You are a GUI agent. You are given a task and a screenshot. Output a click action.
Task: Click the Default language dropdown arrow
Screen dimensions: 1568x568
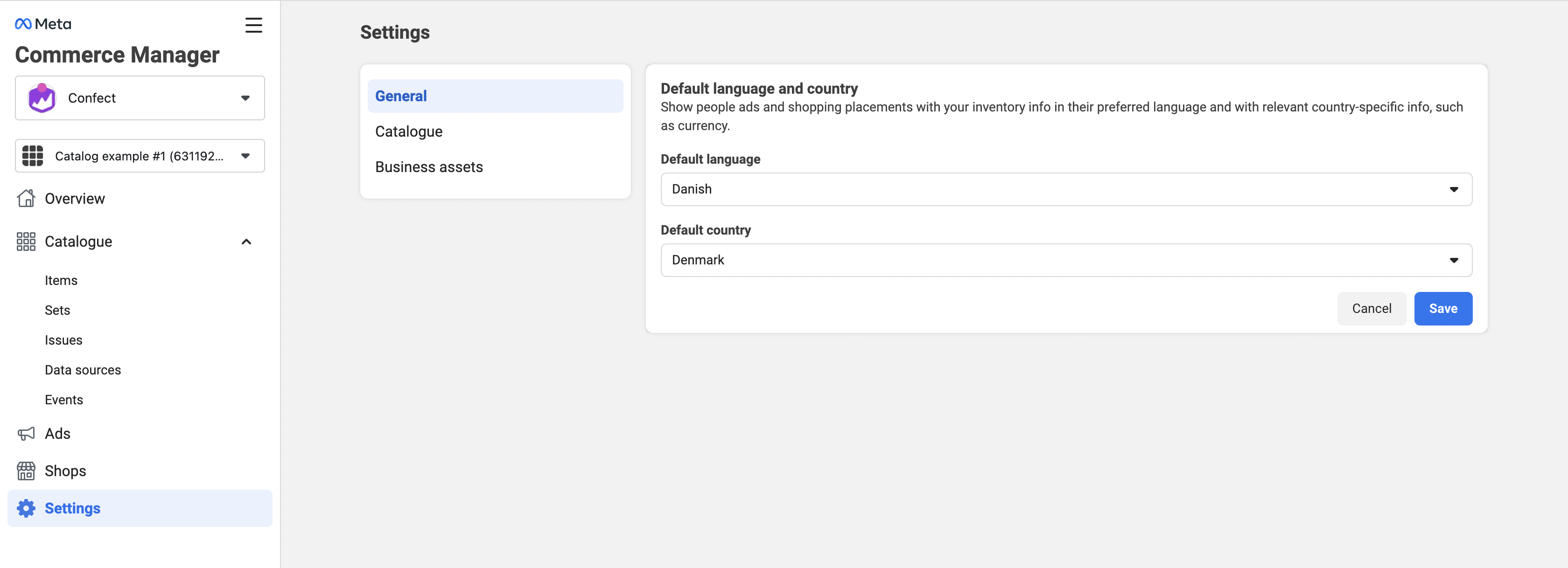pos(1454,189)
